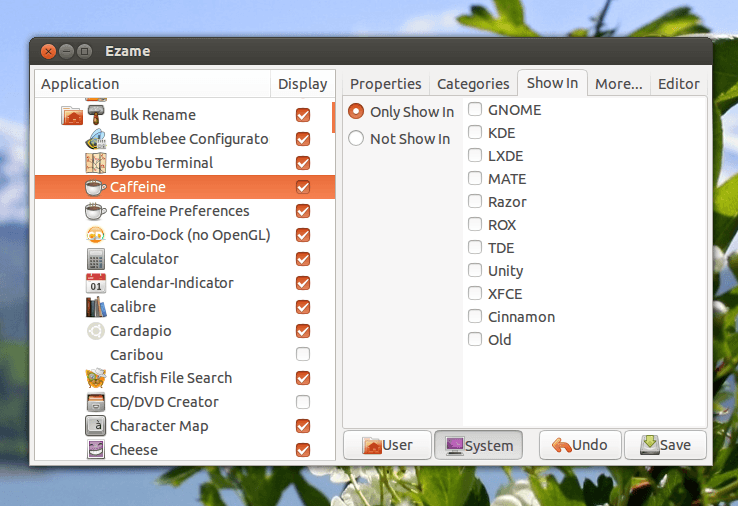Open the Categories tab

472,84
